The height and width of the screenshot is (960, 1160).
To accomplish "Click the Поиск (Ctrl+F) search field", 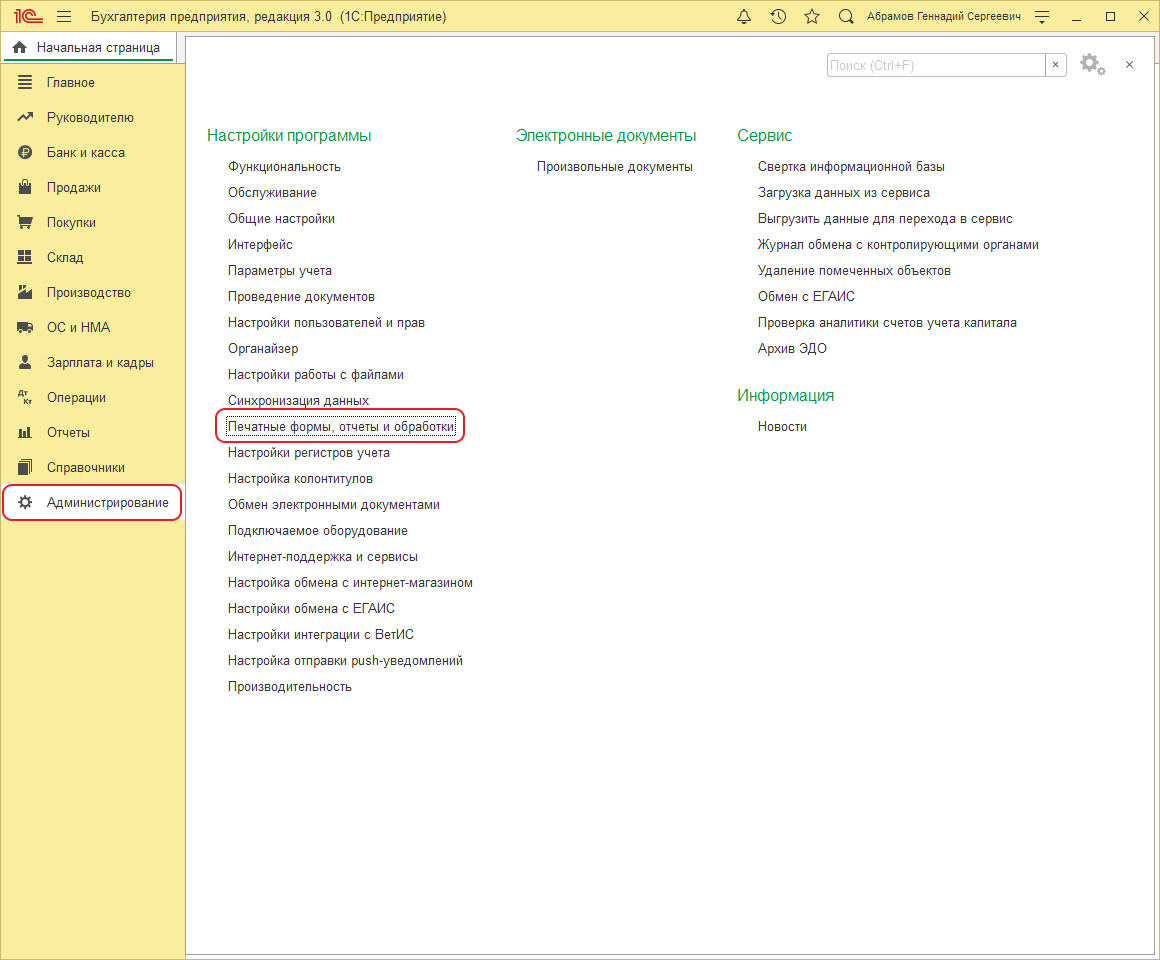I will [x=936, y=65].
